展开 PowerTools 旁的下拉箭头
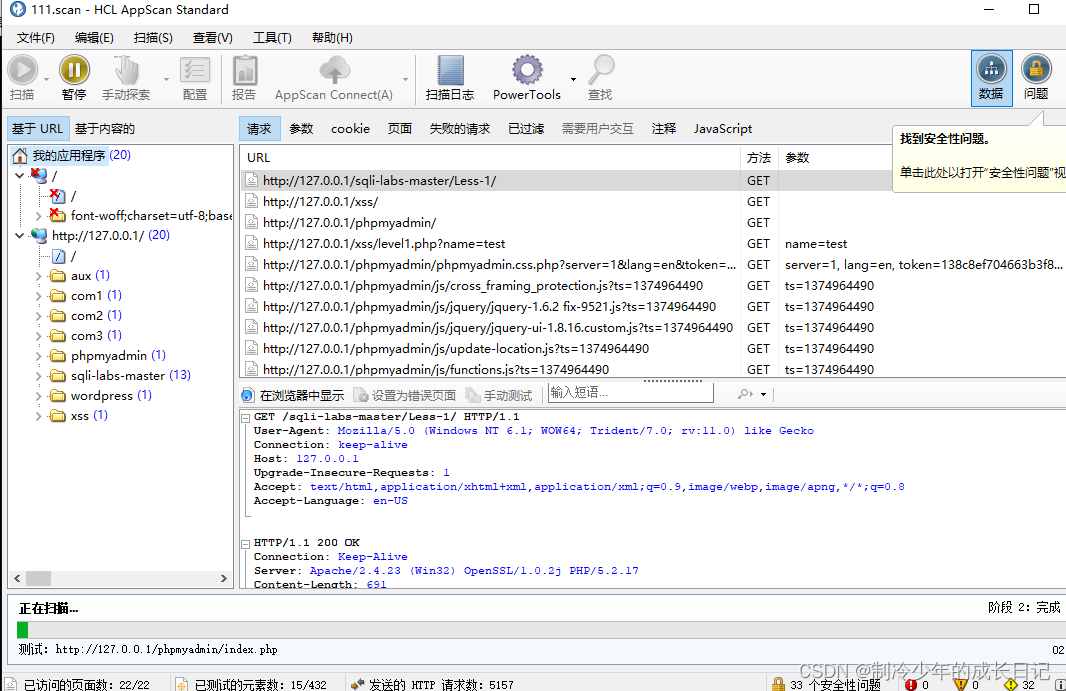This screenshot has height=691, width=1066. coord(571,78)
